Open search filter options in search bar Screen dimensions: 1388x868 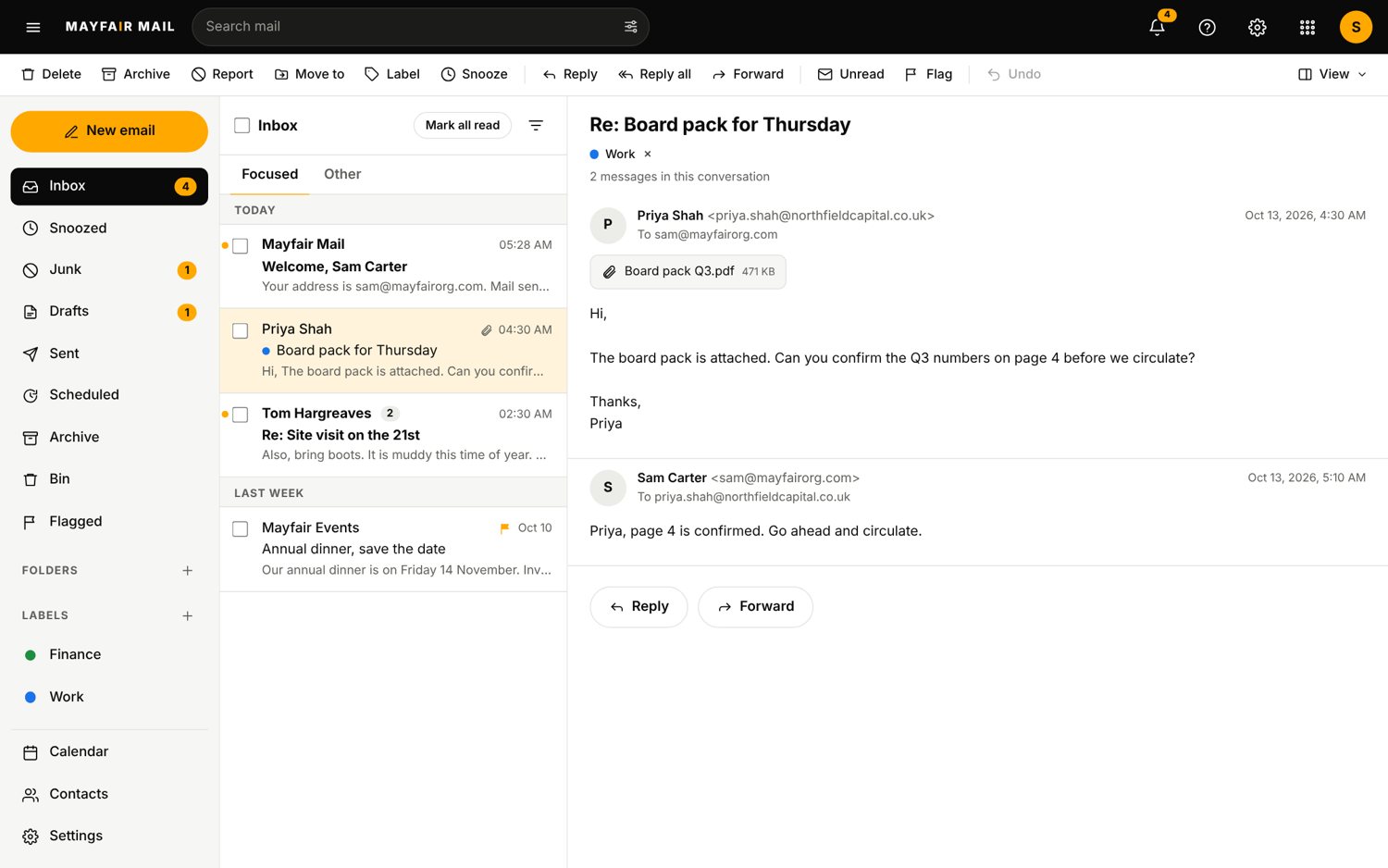coord(631,27)
